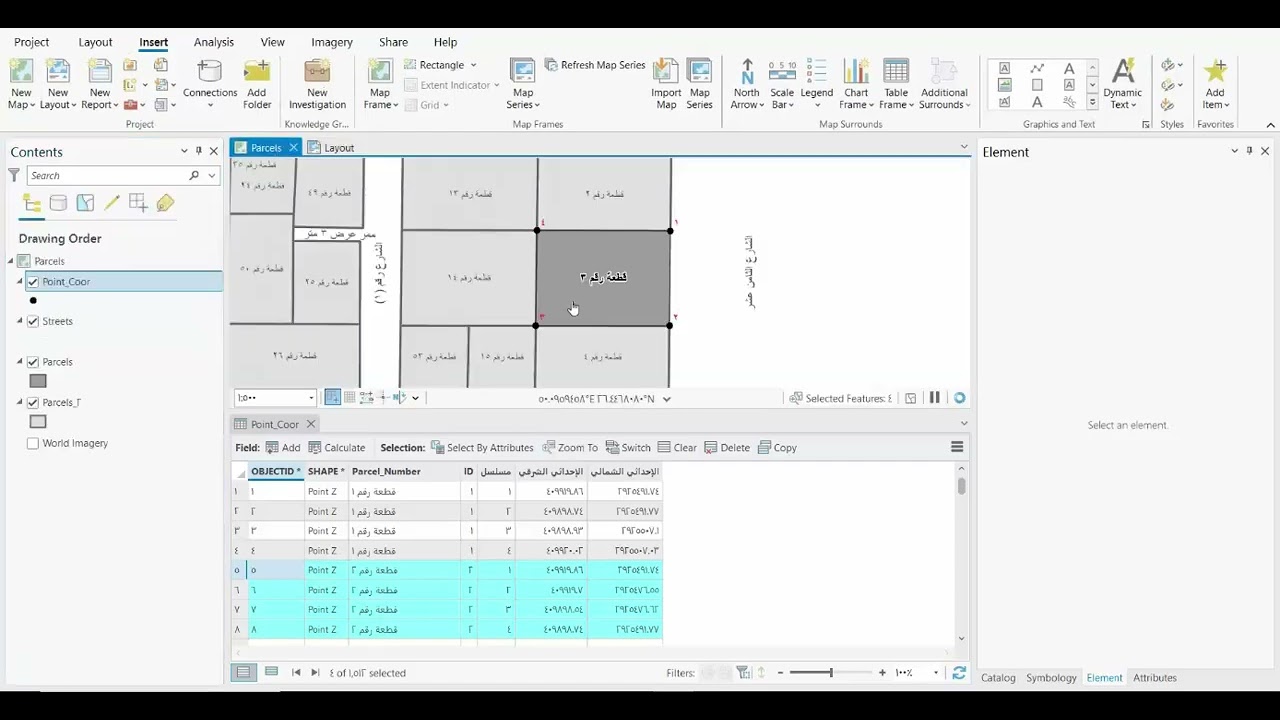Click the Chart Frame button
The height and width of the screenshot is (720, 1280).
856,84
